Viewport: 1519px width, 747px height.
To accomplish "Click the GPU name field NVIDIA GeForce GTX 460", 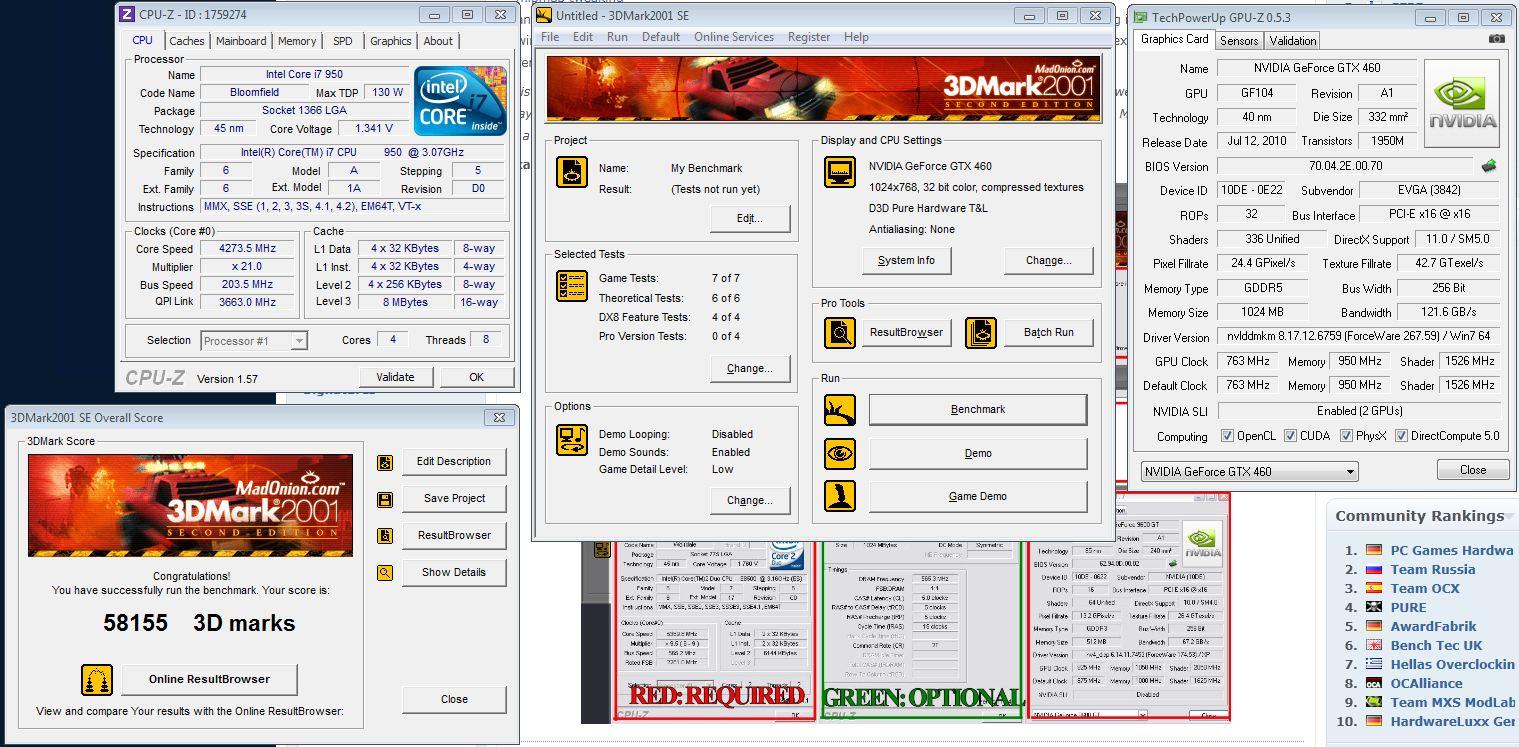I will coord(1317,68).
